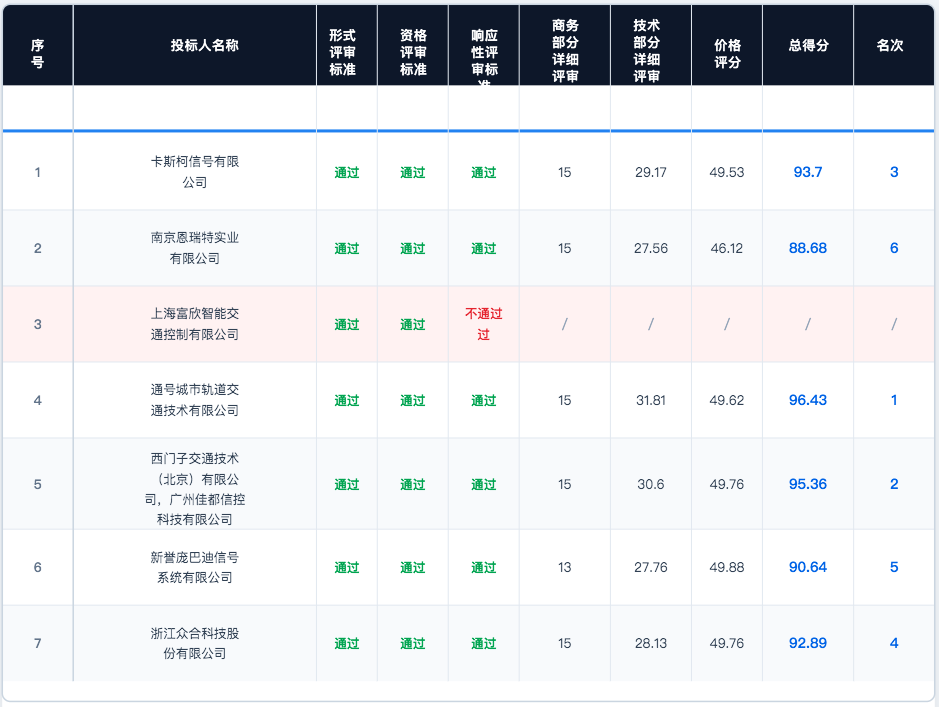
Task: Open total score 95.36
Action: 808,484
